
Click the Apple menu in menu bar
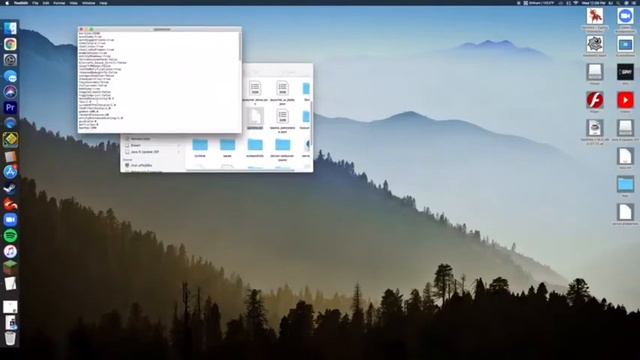(x=7, y=3)
